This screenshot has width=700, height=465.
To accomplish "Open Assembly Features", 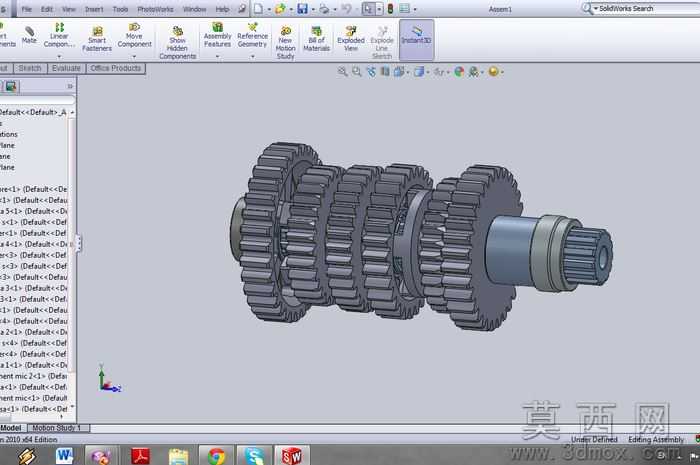I will pyautogui.click(x=217, y=35).
